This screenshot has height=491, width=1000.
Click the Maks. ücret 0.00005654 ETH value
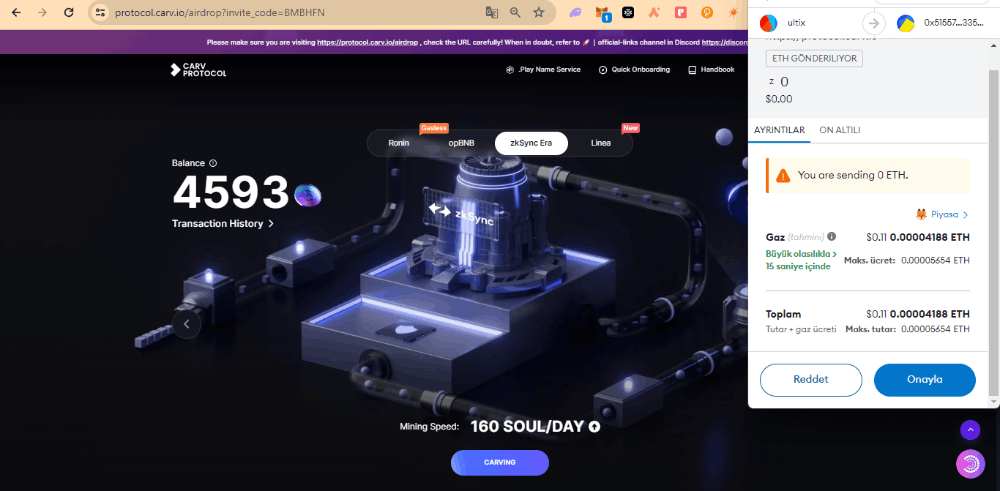(x=936, y=260)
